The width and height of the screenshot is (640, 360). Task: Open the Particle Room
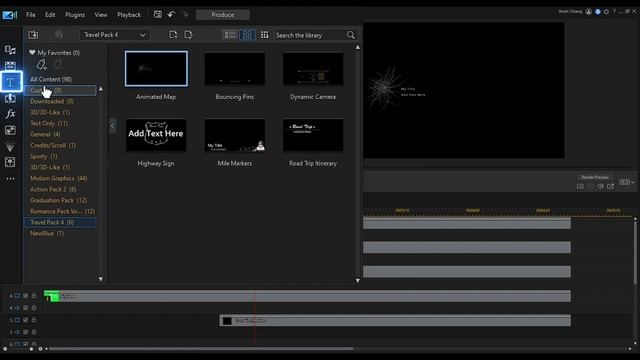tap(10, 146)
